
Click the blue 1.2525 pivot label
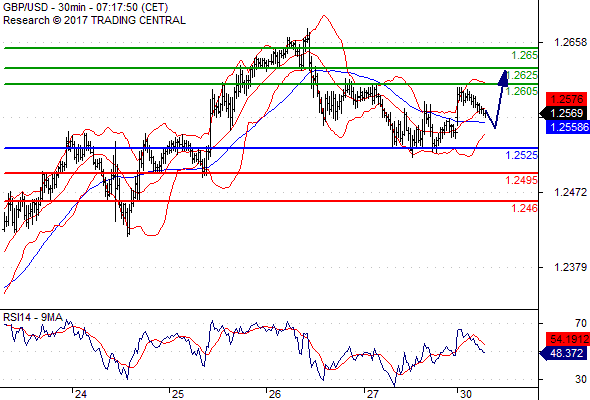(x=521, y=155)
